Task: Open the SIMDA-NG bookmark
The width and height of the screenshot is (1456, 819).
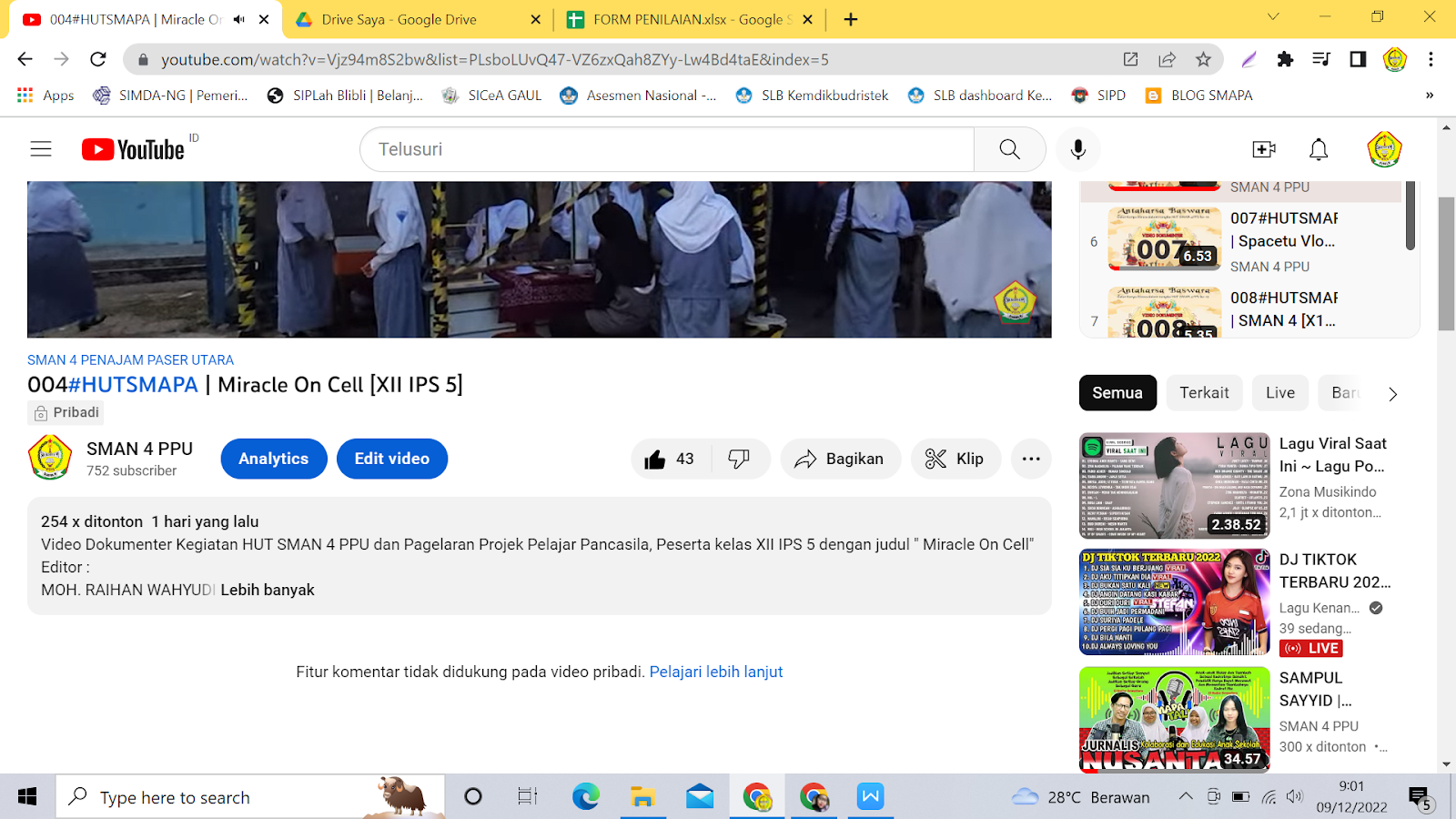Action: click(x=171, y=96)
